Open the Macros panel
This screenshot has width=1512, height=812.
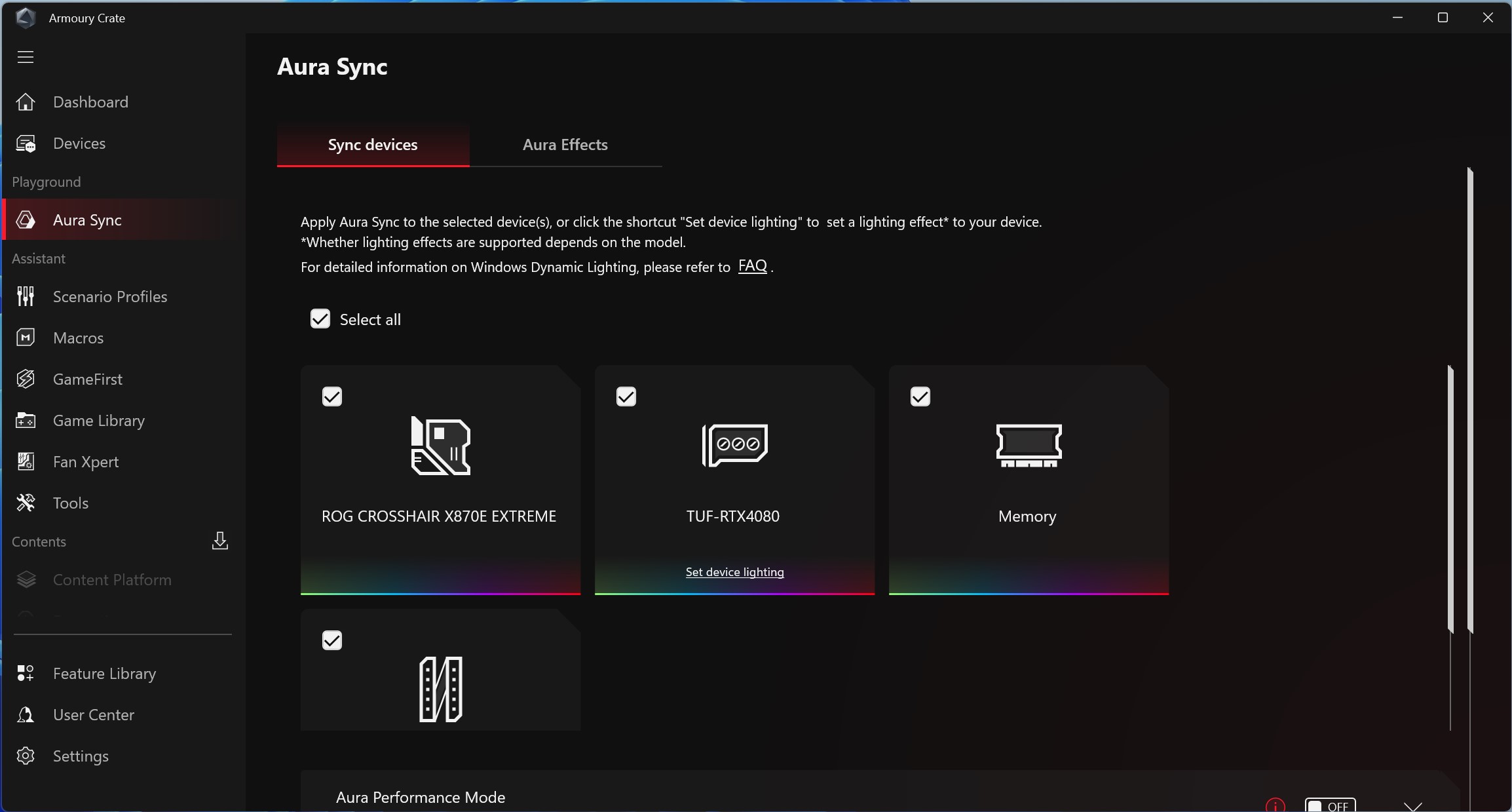pyautogui.click(x=77, y=338)
